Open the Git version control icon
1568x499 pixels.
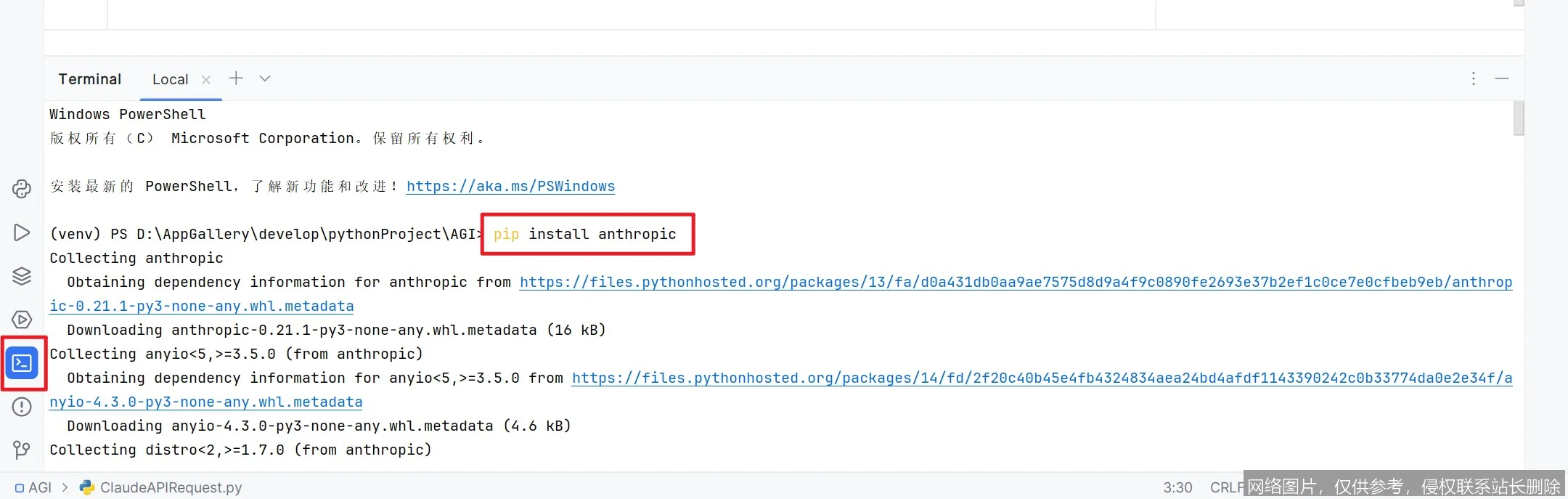[22, 450]
